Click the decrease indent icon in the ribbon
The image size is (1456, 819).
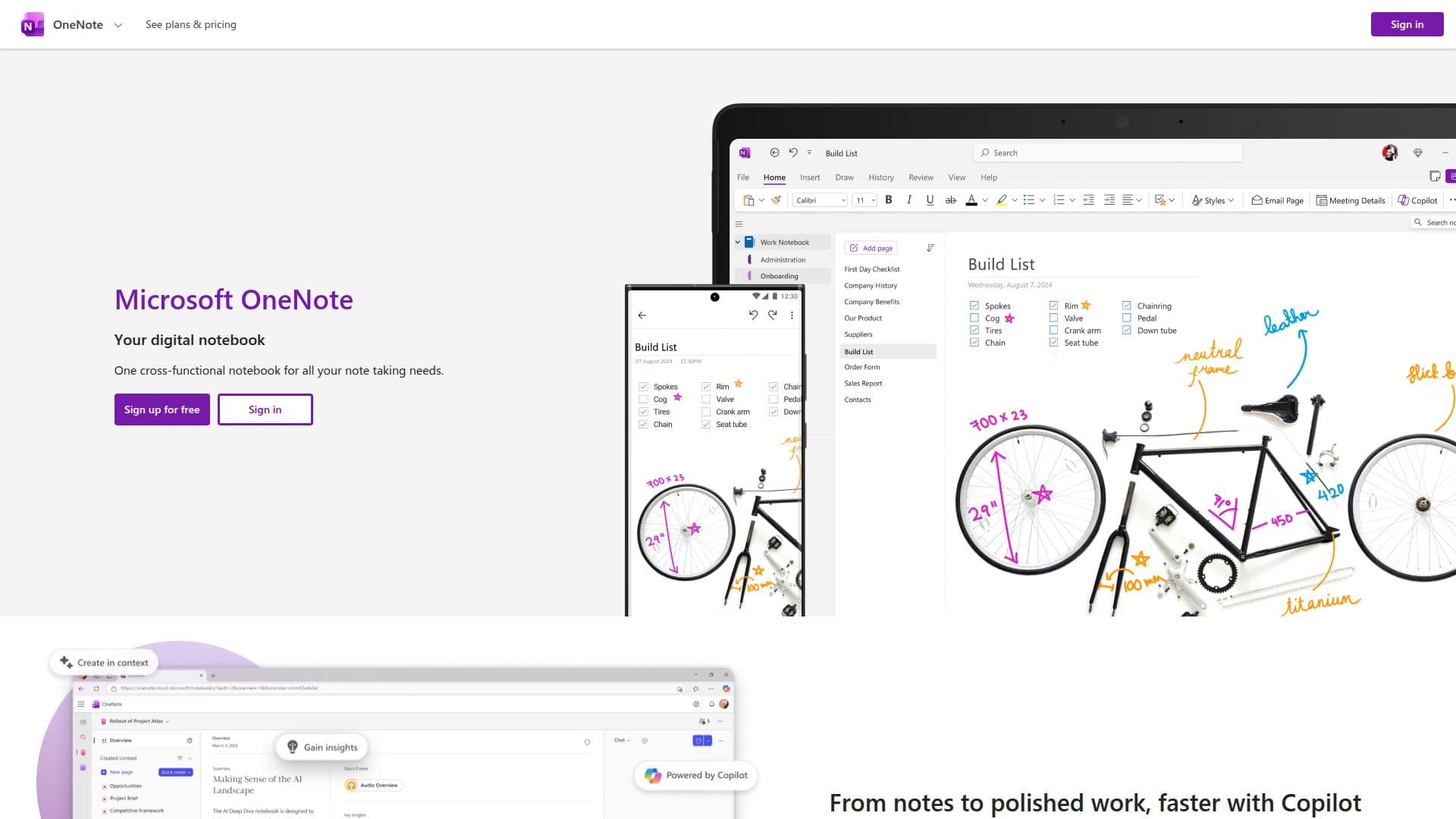click(1089, 200)
